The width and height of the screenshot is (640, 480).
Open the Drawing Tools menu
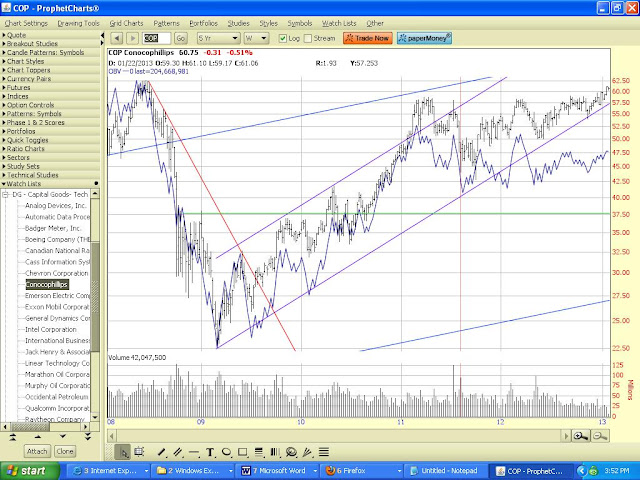point(78,23)
